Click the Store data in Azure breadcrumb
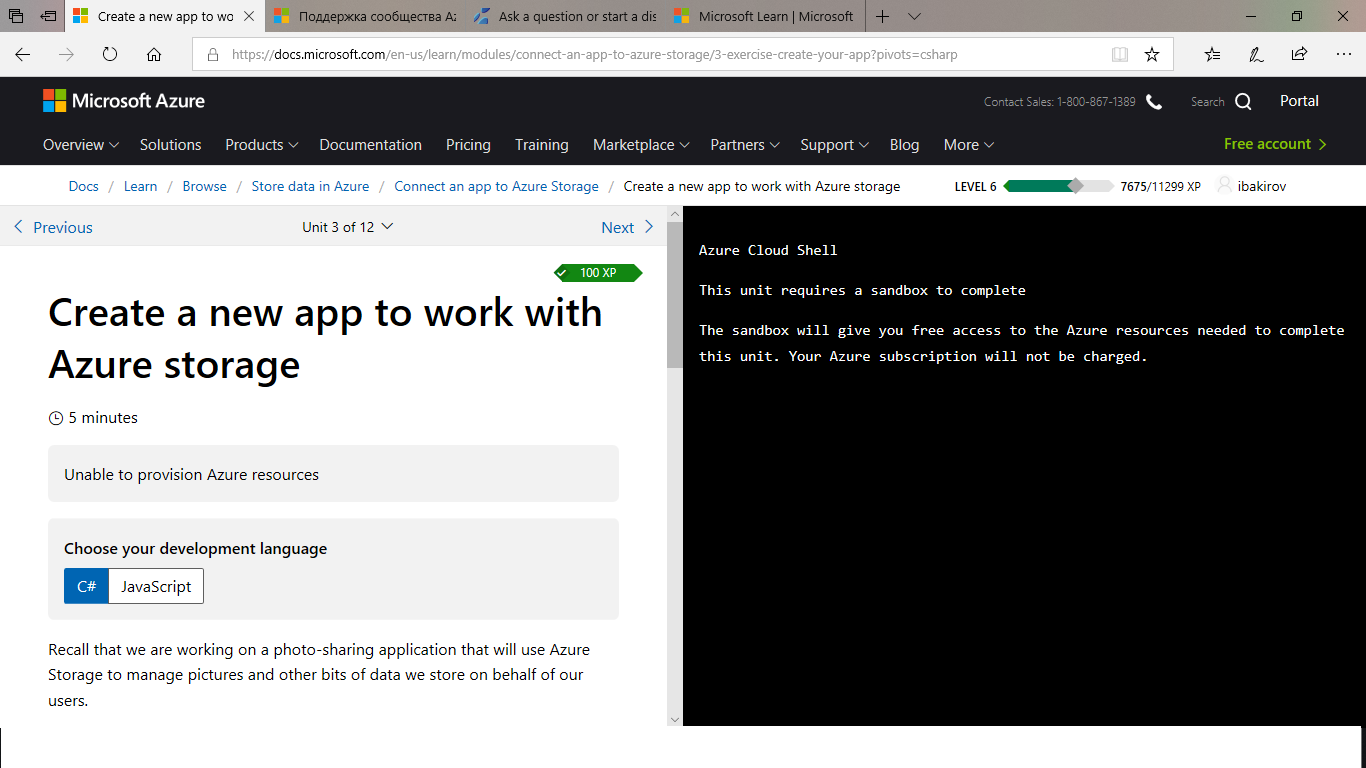1366x768 pixels. pyautogui.click(x=310, y=186)
